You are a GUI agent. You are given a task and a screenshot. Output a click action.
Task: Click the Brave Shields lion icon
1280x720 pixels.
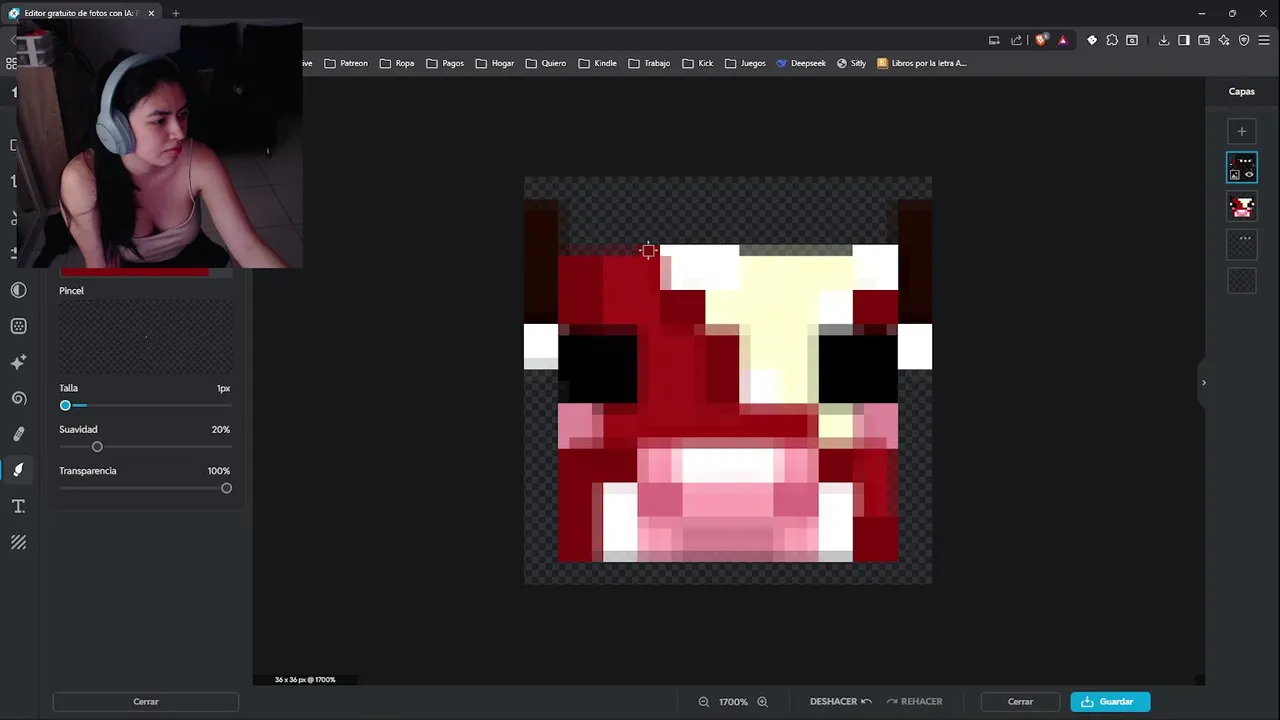point(1041,40)
